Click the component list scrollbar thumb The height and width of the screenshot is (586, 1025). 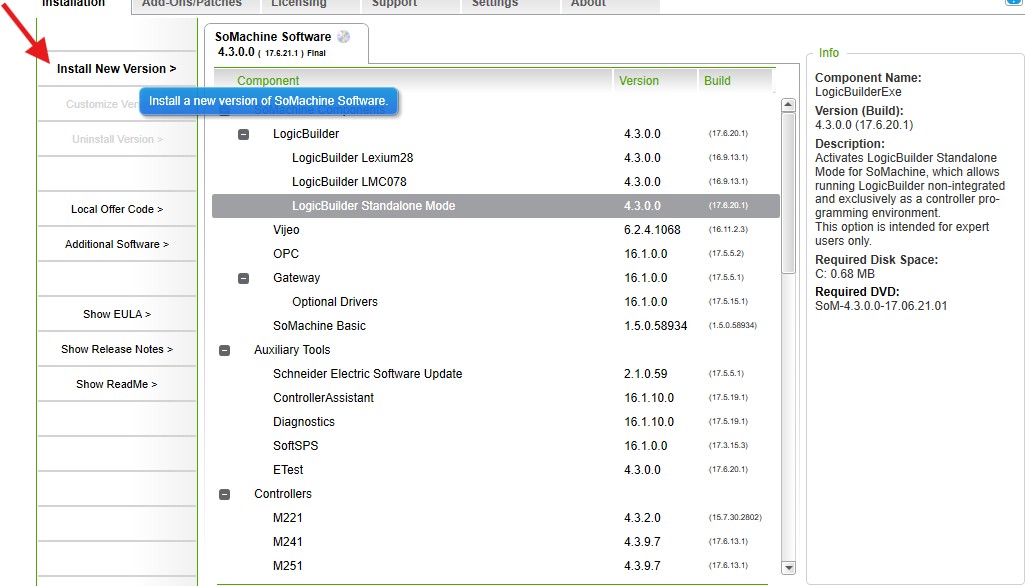click(x=788, y=193)
